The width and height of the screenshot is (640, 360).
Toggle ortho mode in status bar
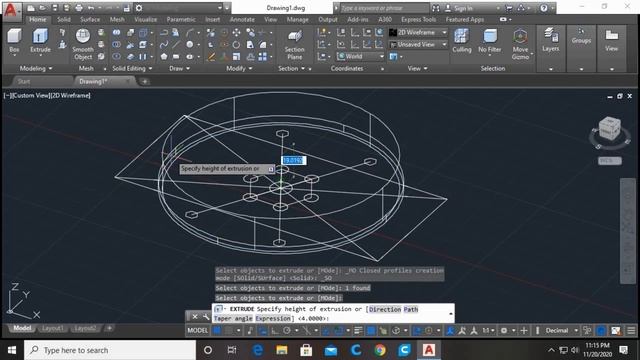click(x=275, y=330)
